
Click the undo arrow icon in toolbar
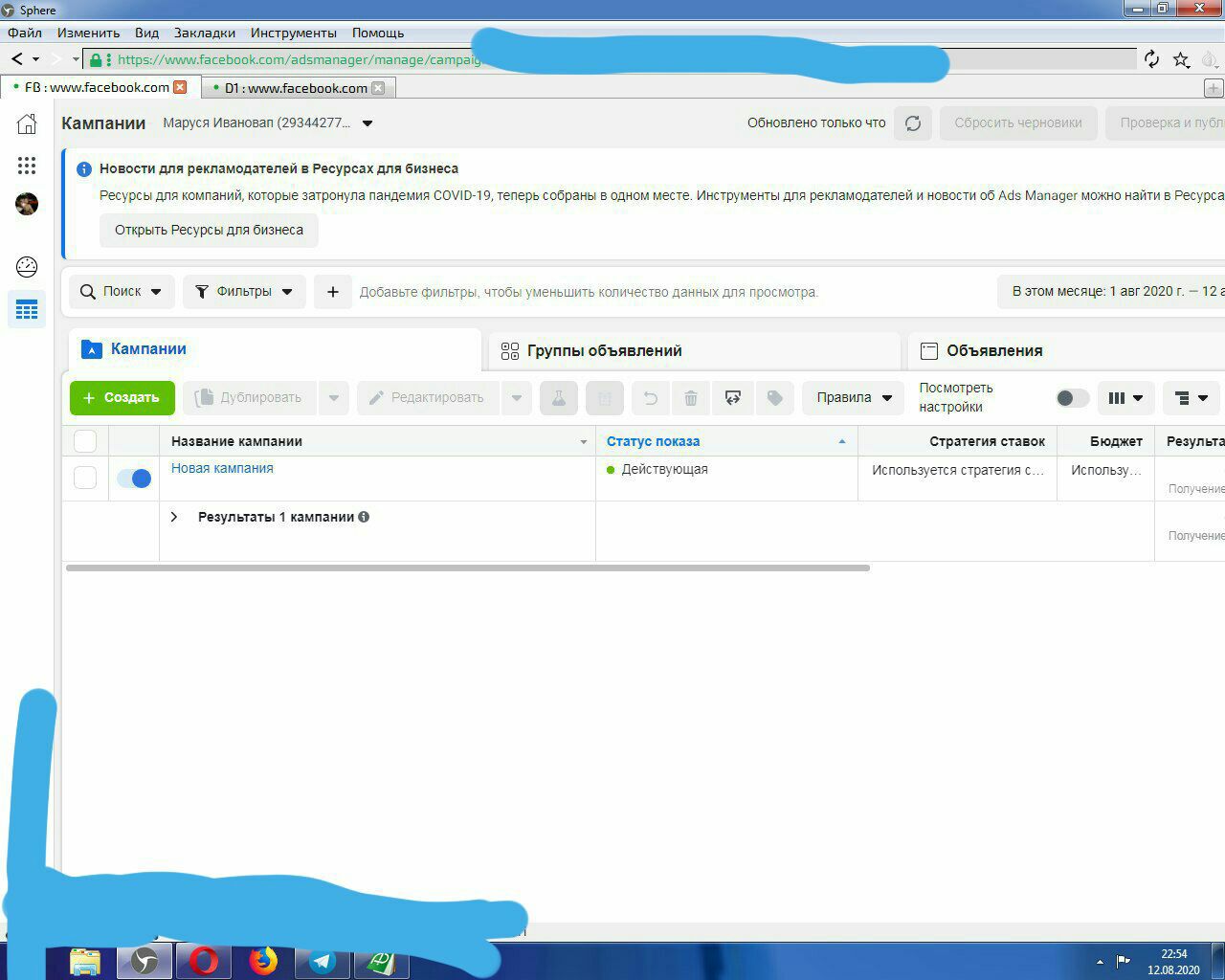[x=651, y=397]
